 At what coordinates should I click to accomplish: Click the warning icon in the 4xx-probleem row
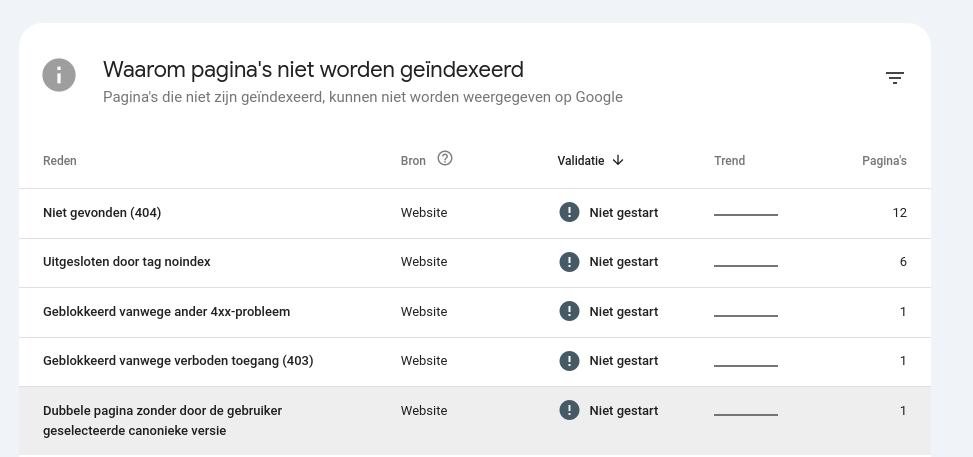tap(569, 311)
